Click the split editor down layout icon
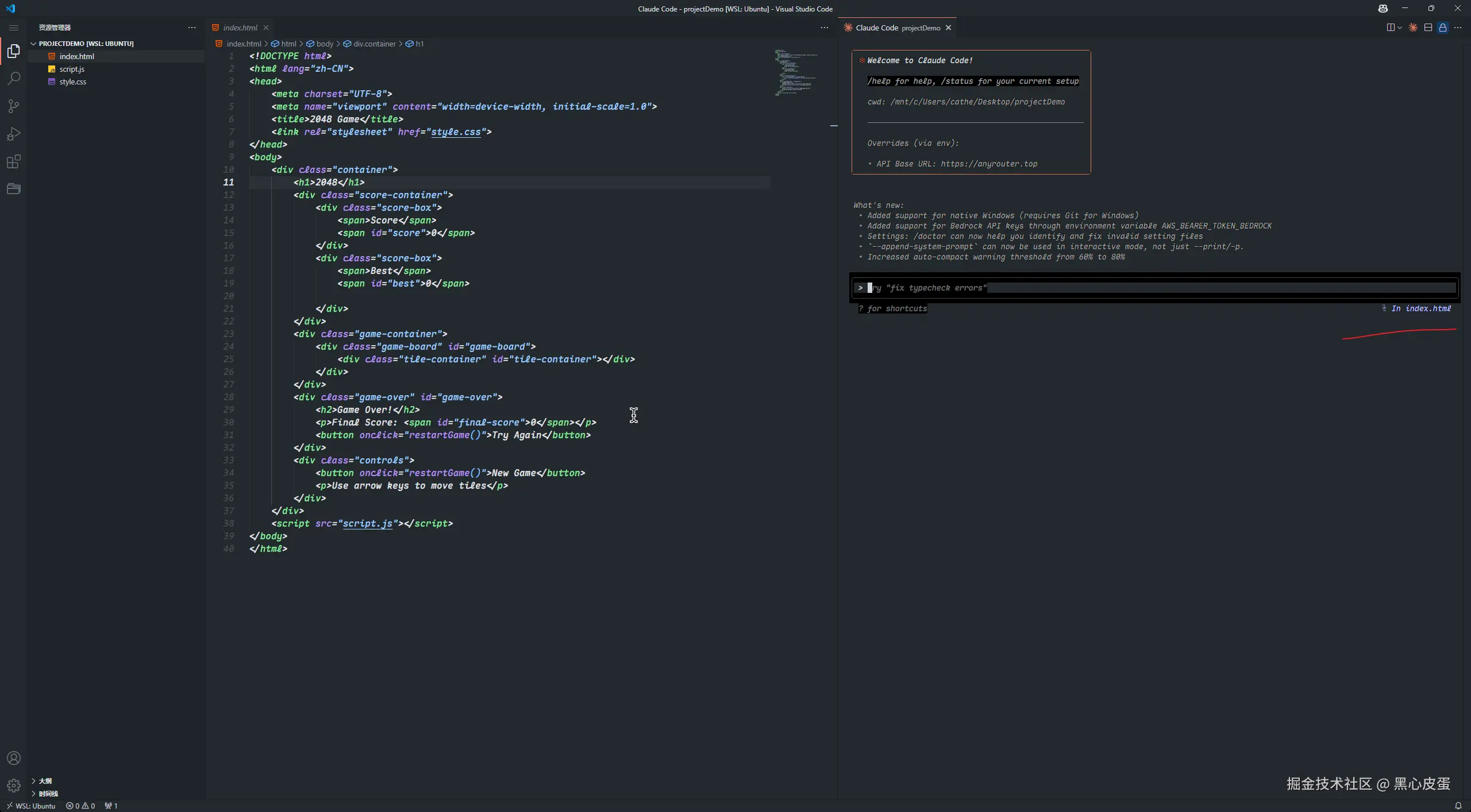1471x812 pixels. pos(1428,28)
